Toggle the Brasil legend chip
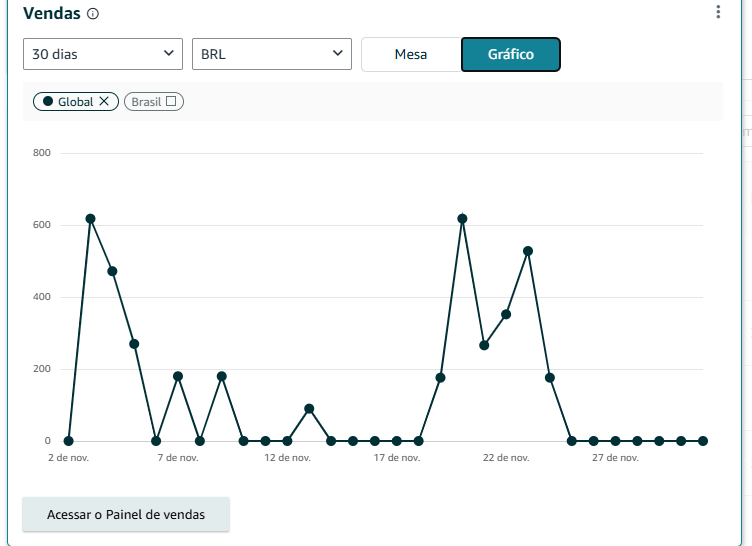This screenshot has width=752, height=546. tap(146, 102)
